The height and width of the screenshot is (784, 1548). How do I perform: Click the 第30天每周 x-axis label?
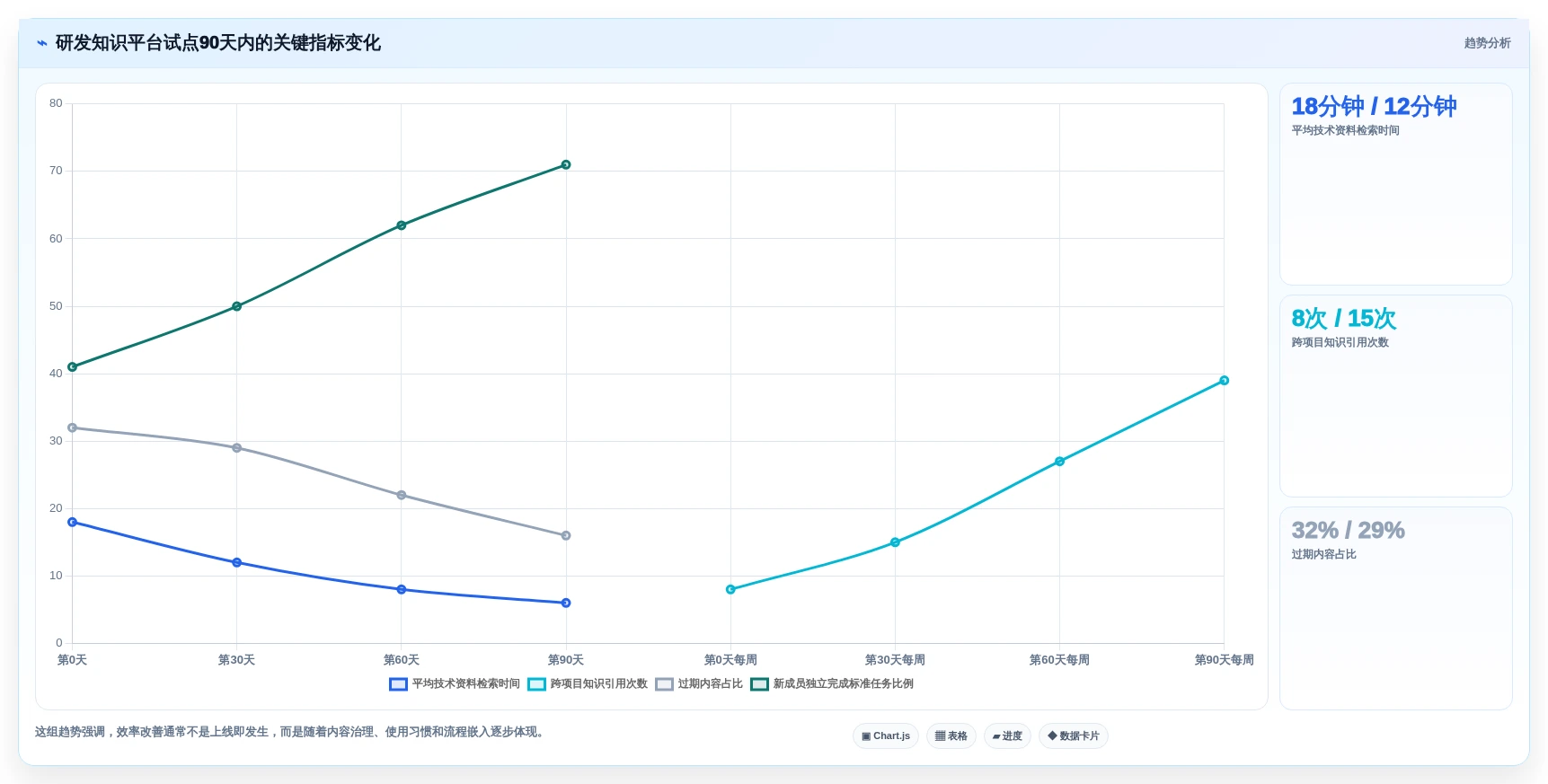coord(895,660)
